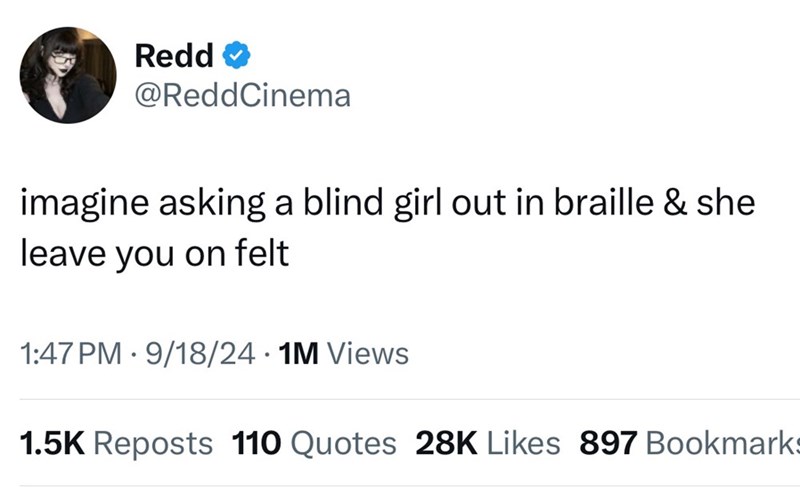Visit the @ReddCinema handle link
This screenshot has height=487, width=800.
[x=242, y=95]
